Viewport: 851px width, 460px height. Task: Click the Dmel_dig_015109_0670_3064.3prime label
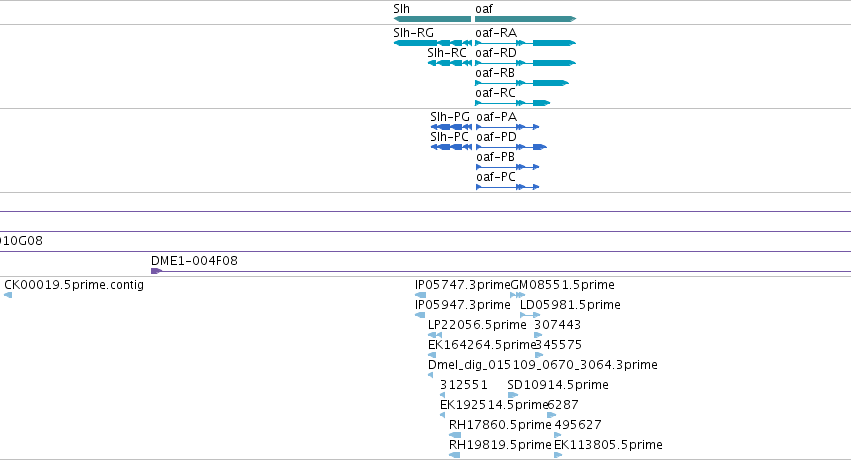coord(543,365)
